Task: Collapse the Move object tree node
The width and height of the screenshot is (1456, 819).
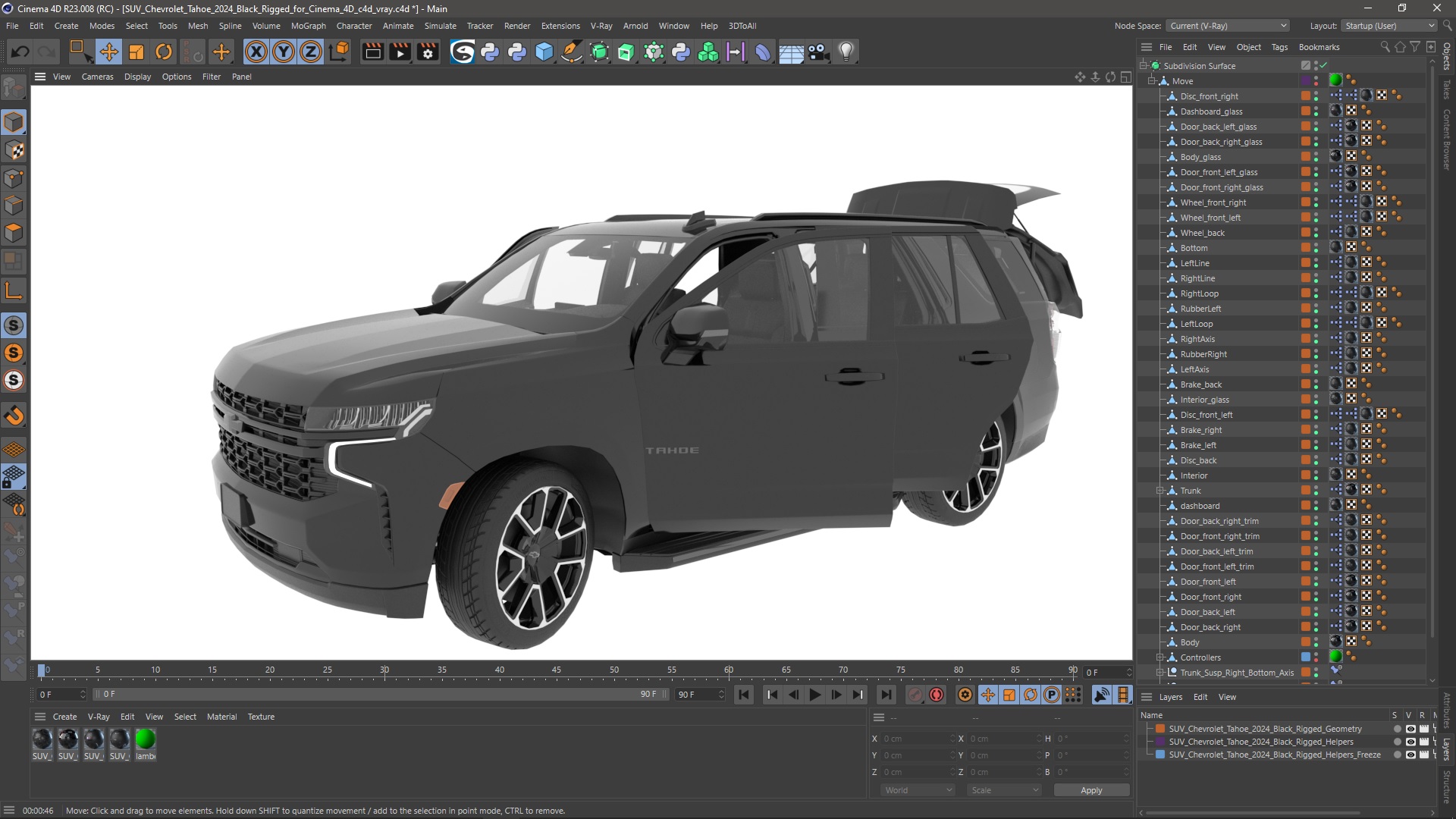Action: click(x=1152, y=81)
